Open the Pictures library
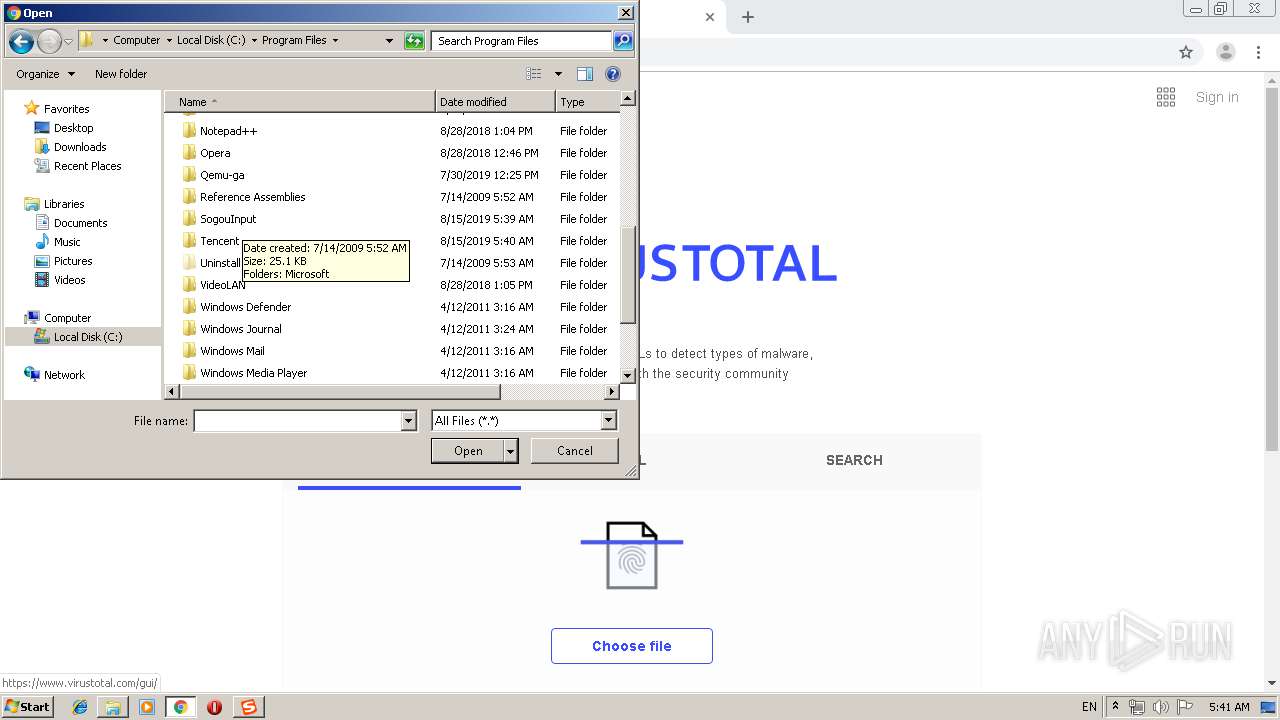The height and width of the screenshot is (720, 1280). [73, 261]
